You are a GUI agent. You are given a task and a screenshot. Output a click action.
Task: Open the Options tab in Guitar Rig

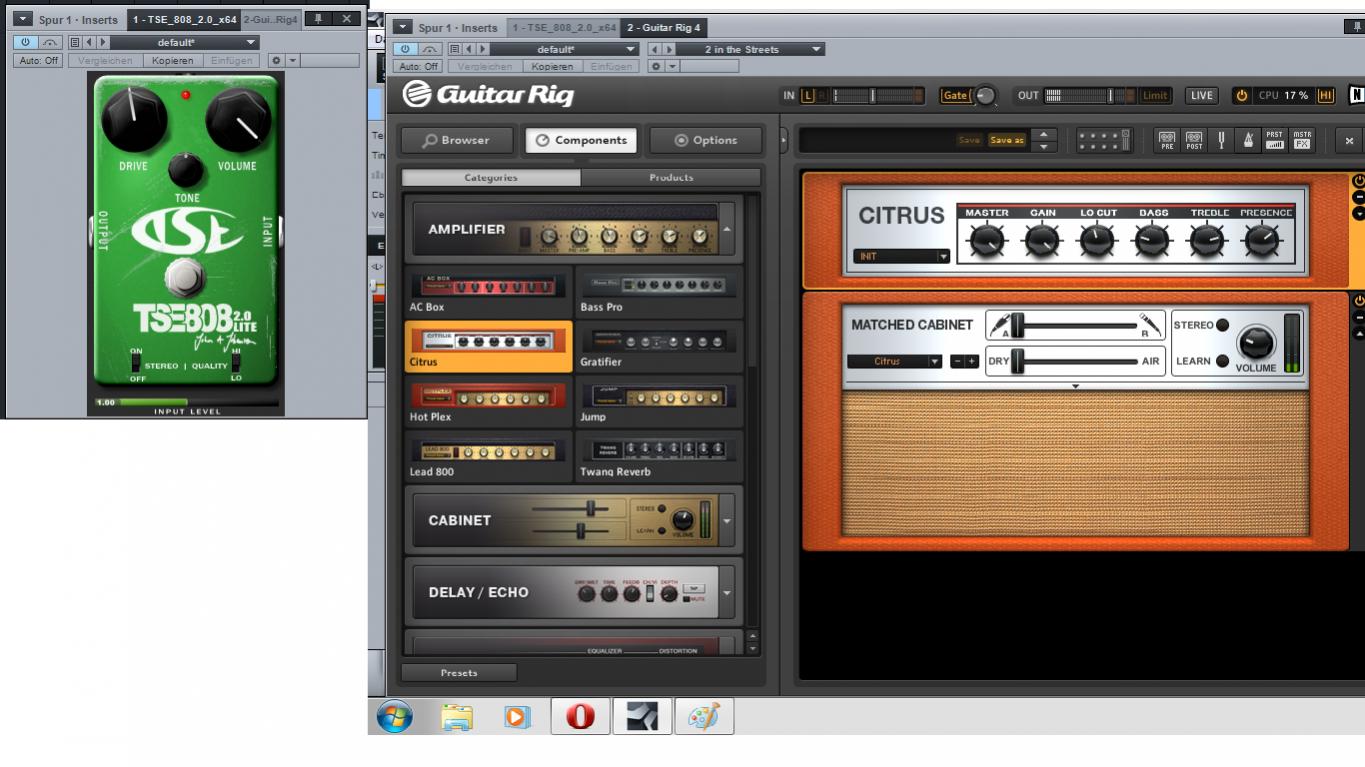pyautogui.click(x=706, y=140)
